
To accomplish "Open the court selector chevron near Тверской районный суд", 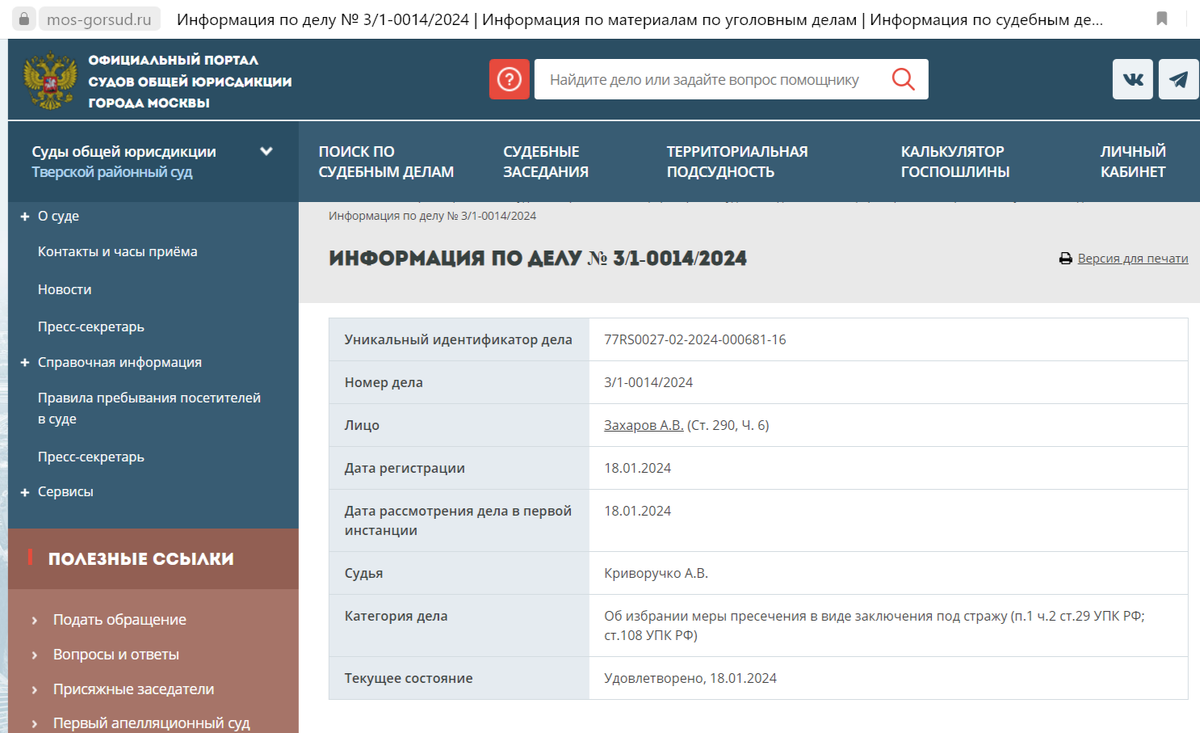I will click(x=266, y=150).
